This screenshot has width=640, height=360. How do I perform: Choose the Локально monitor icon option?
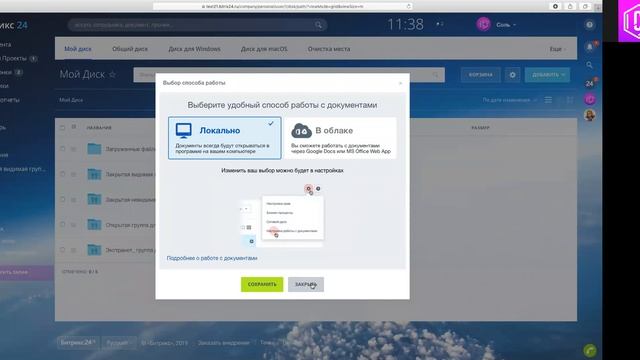point(224,138)
